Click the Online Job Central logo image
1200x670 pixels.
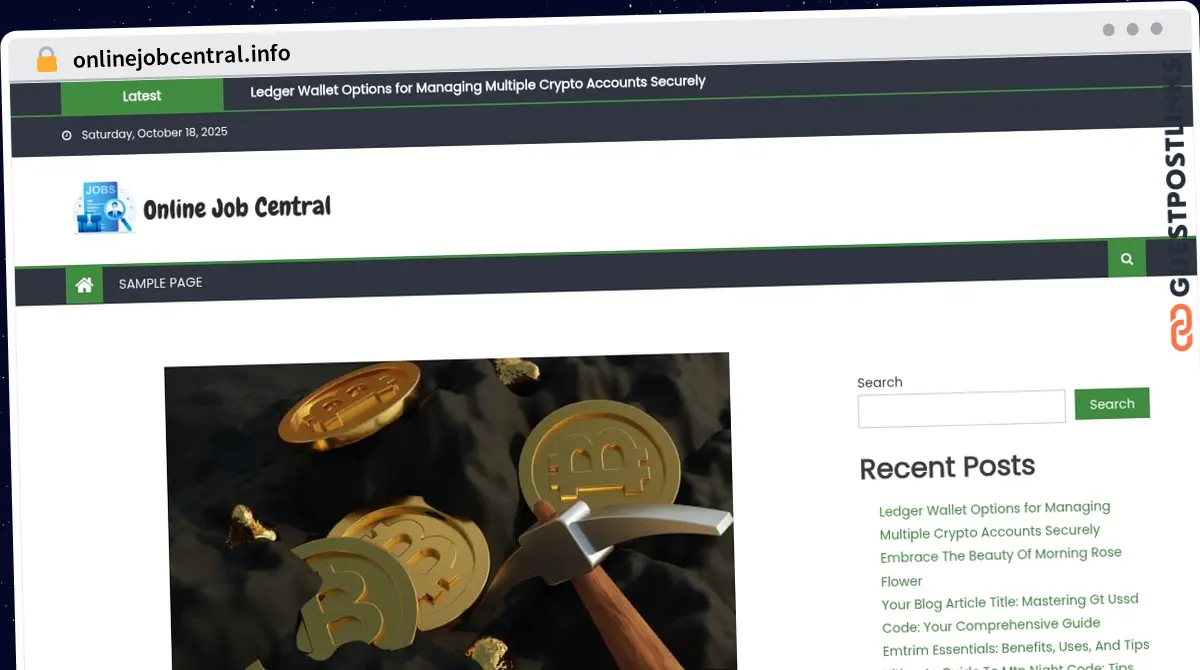coord(103,208)
